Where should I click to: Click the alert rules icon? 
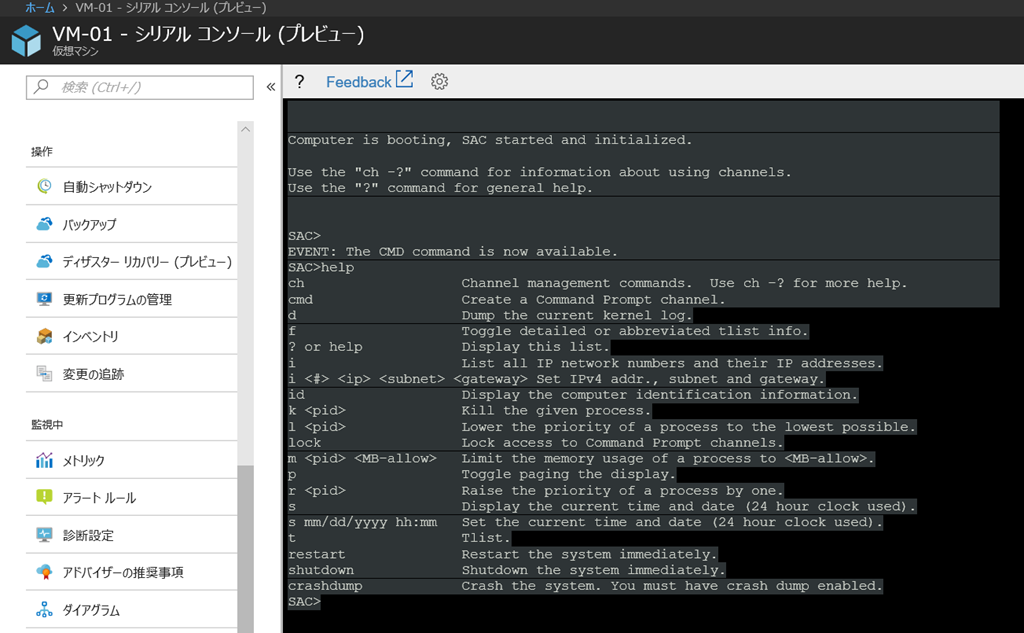[x=44, y=497]
